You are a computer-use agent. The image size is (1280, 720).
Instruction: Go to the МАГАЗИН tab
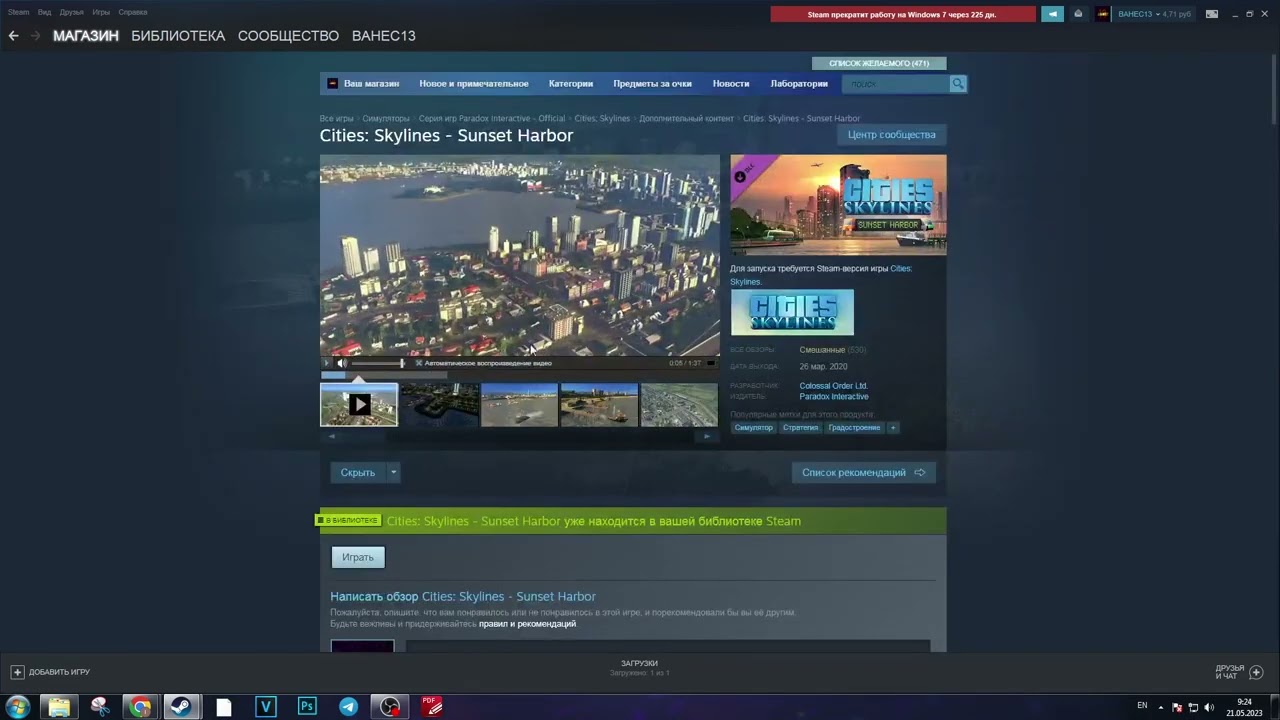click(86, 36)
